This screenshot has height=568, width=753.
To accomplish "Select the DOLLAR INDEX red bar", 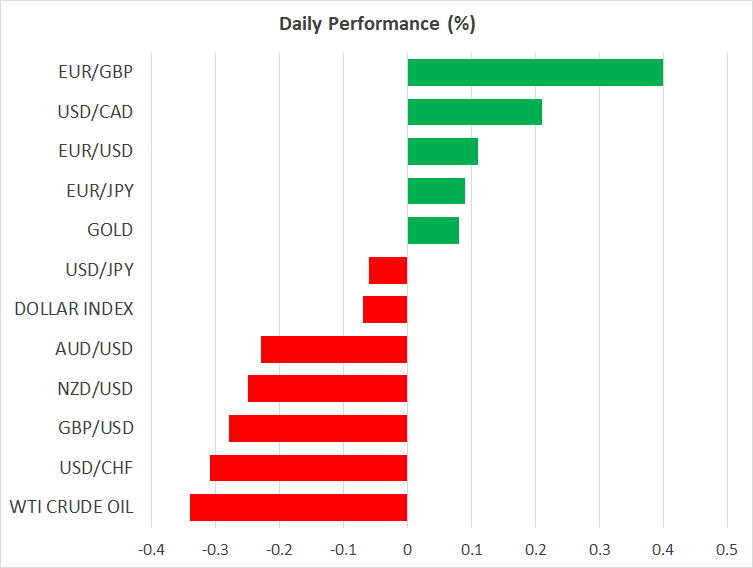I will (385, 309).
